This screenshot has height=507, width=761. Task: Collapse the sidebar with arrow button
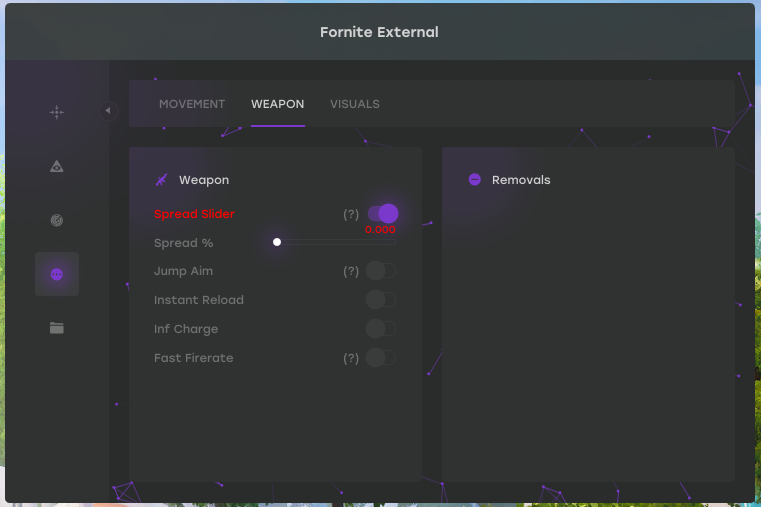[108, 111]
